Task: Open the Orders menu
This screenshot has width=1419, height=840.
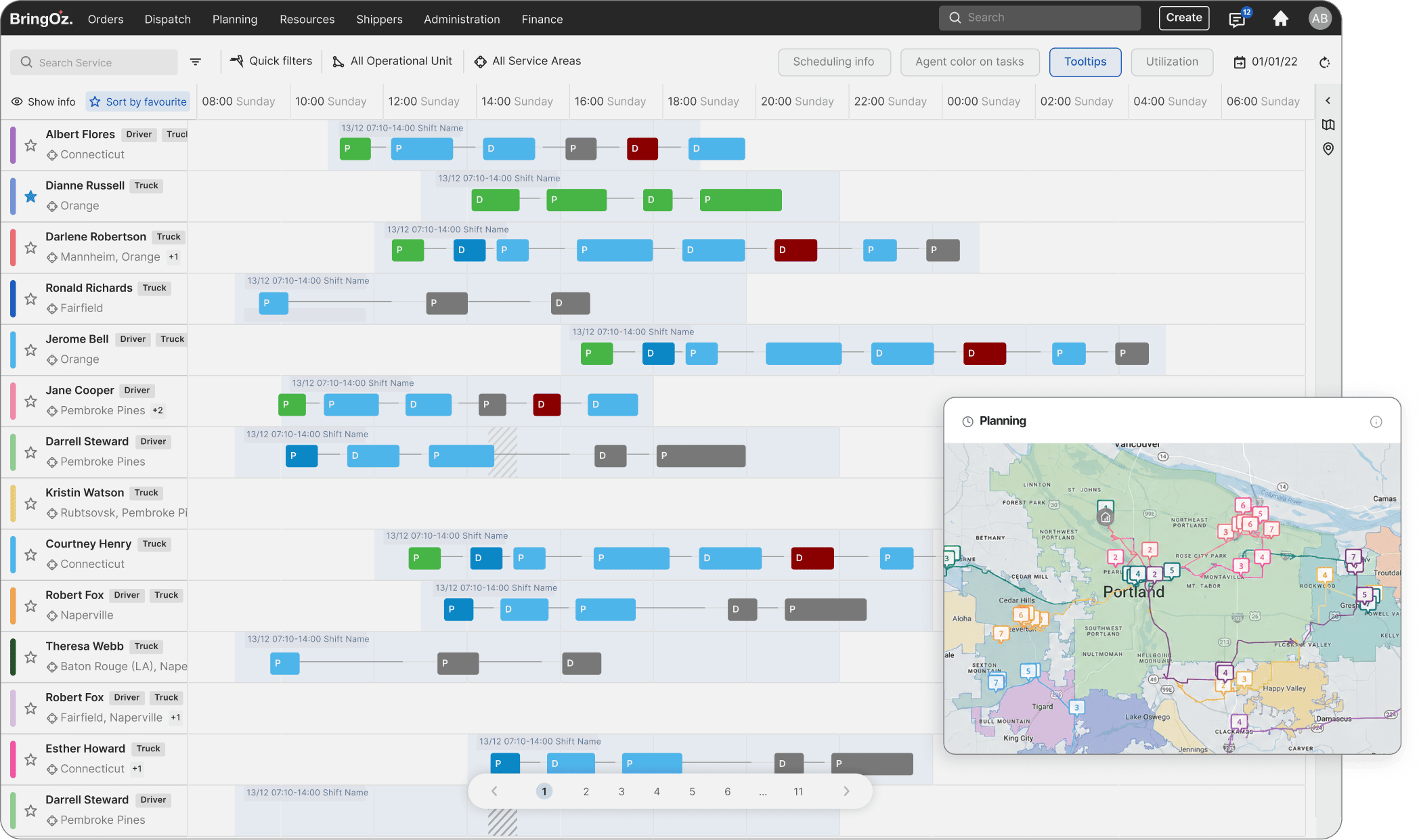Action: (106, 19)
